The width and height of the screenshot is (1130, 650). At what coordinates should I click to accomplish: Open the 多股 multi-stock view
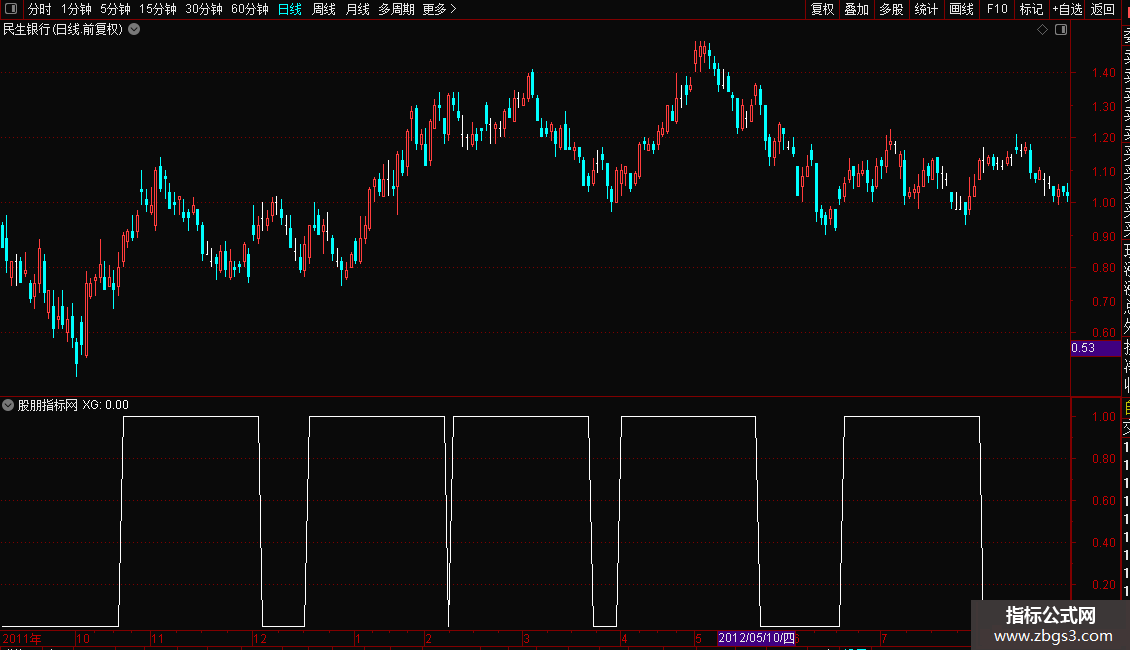coord(891,9)
